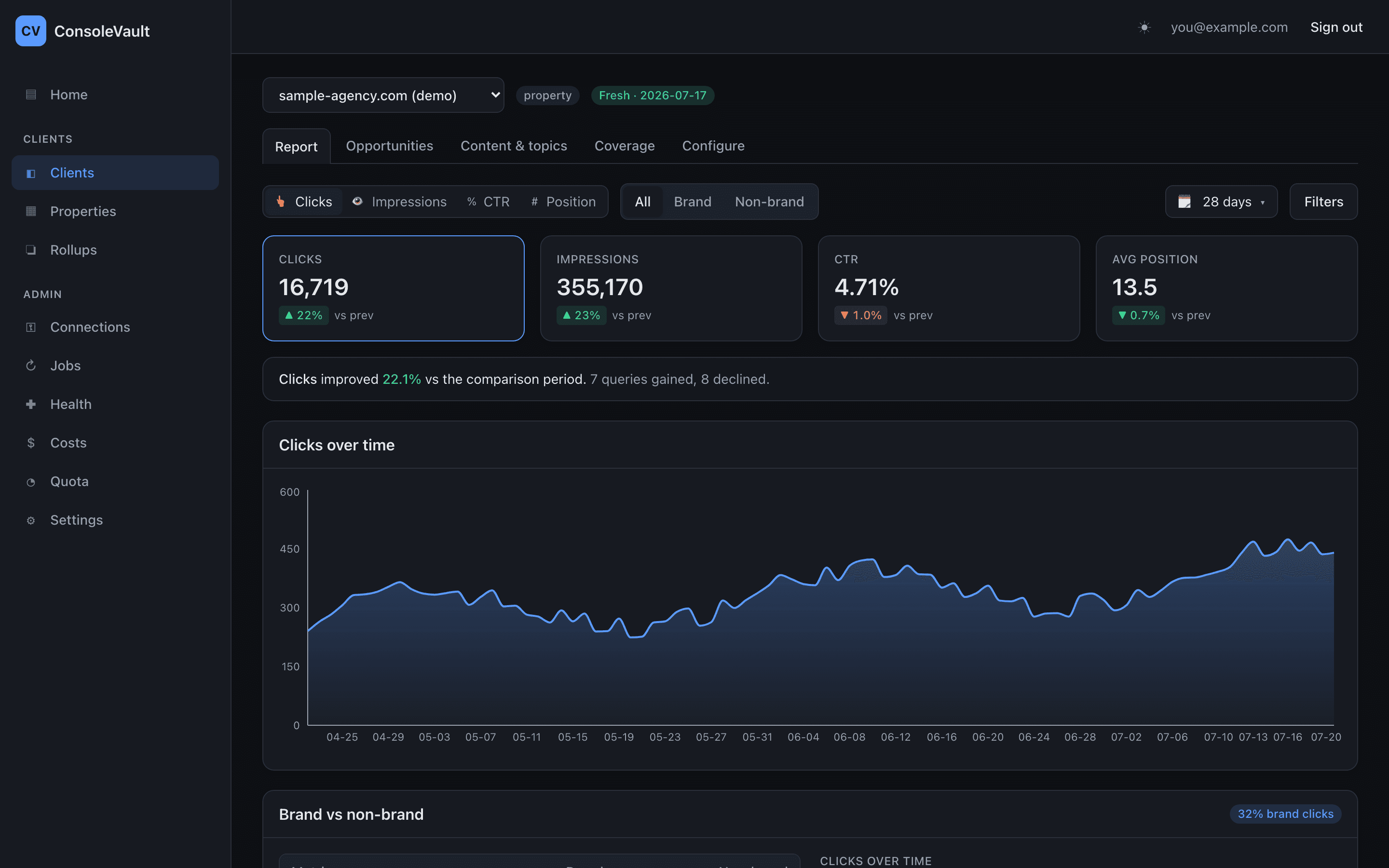Click the 04-25 date on chart axis
Screen dimensions: 1389x868
tap(342, 737)
